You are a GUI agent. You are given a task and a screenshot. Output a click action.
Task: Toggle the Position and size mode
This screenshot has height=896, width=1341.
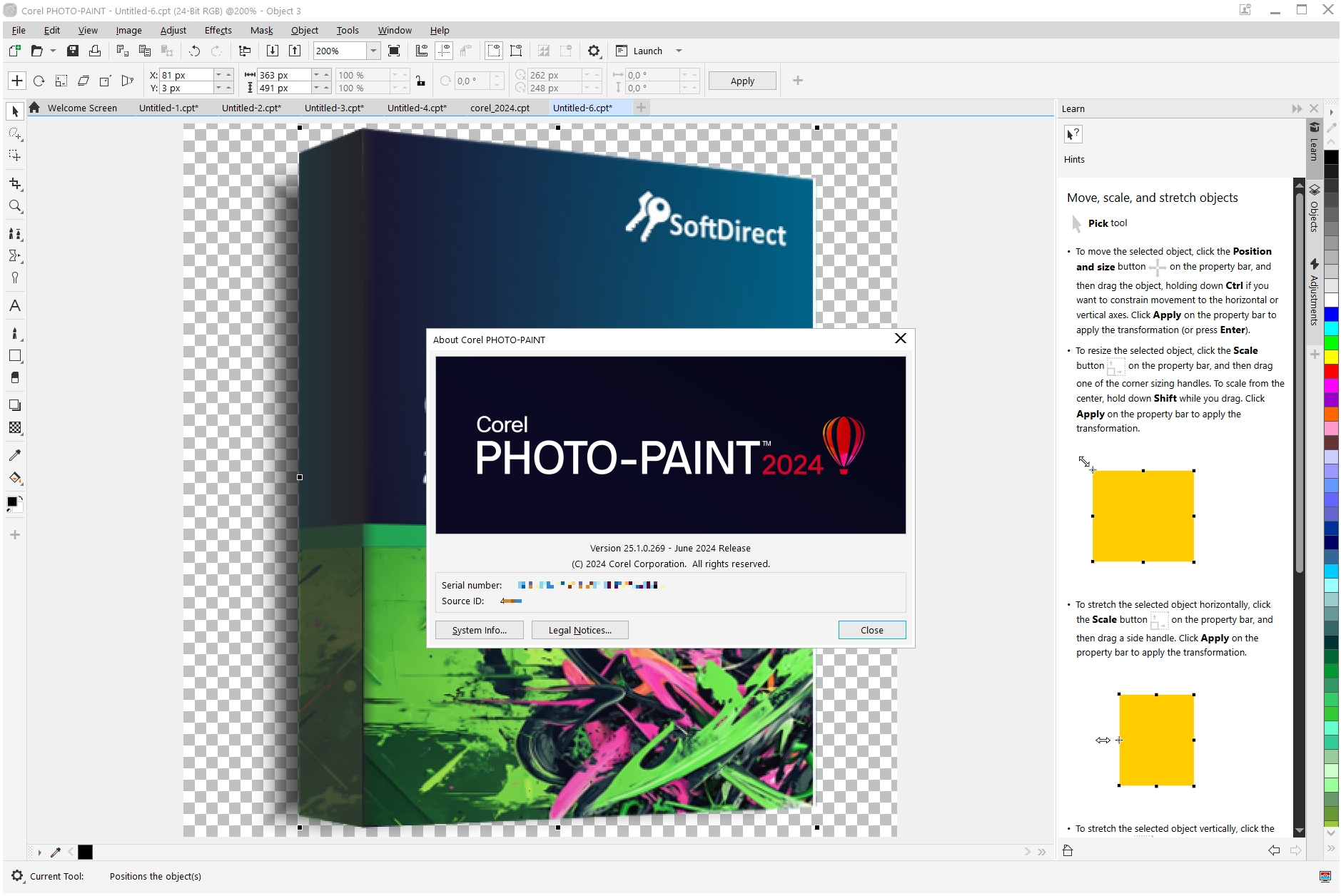tap(17, 81)
